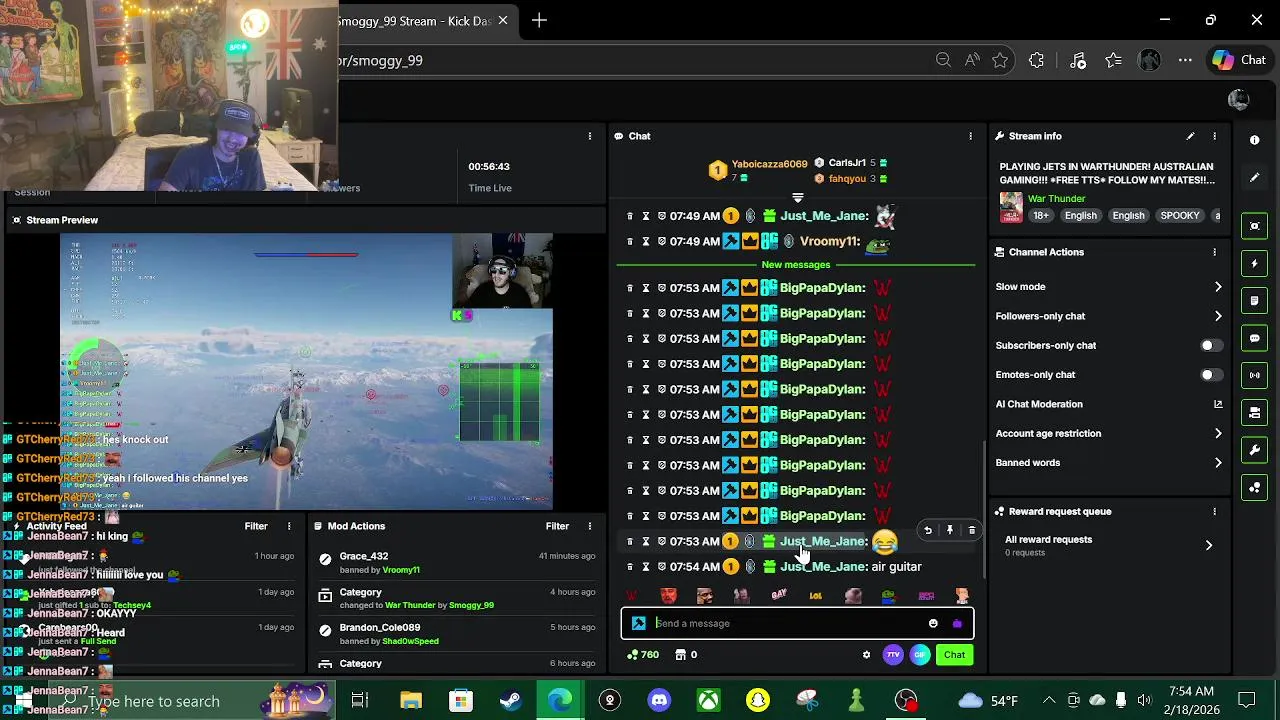Open the browser Favorites list
Screen dimensions: 1280x720
click(1114, 60)
